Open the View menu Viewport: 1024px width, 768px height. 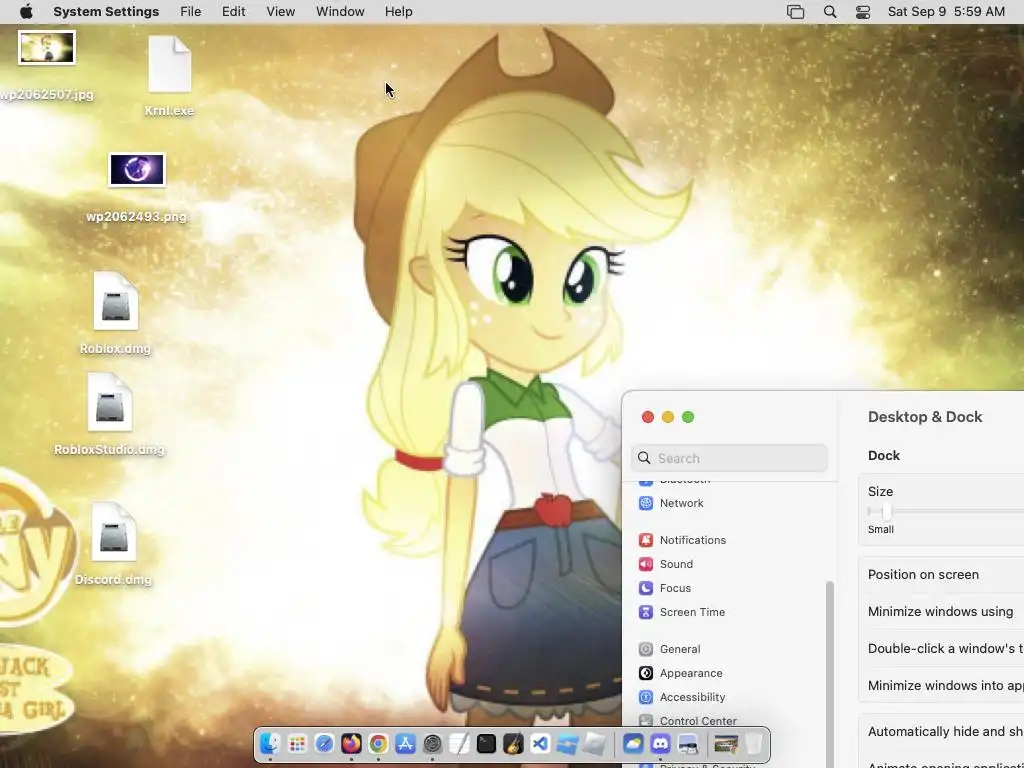[280, 12]
